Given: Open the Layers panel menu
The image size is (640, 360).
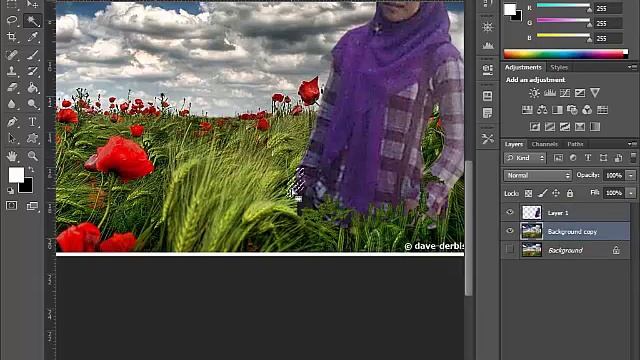Looking at the screenshot, I should pos(632,144).
